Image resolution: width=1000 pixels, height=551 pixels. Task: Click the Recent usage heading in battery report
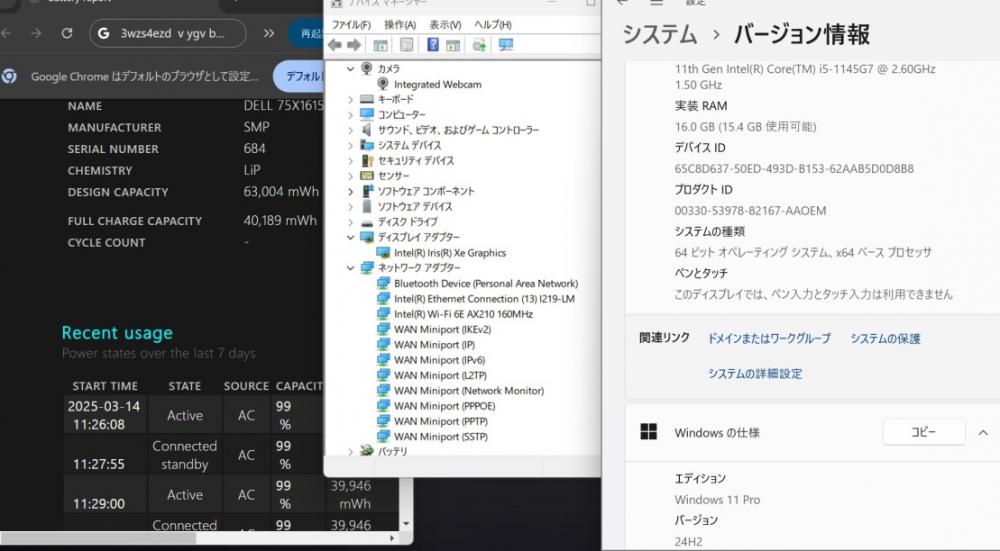click(117, 333)
